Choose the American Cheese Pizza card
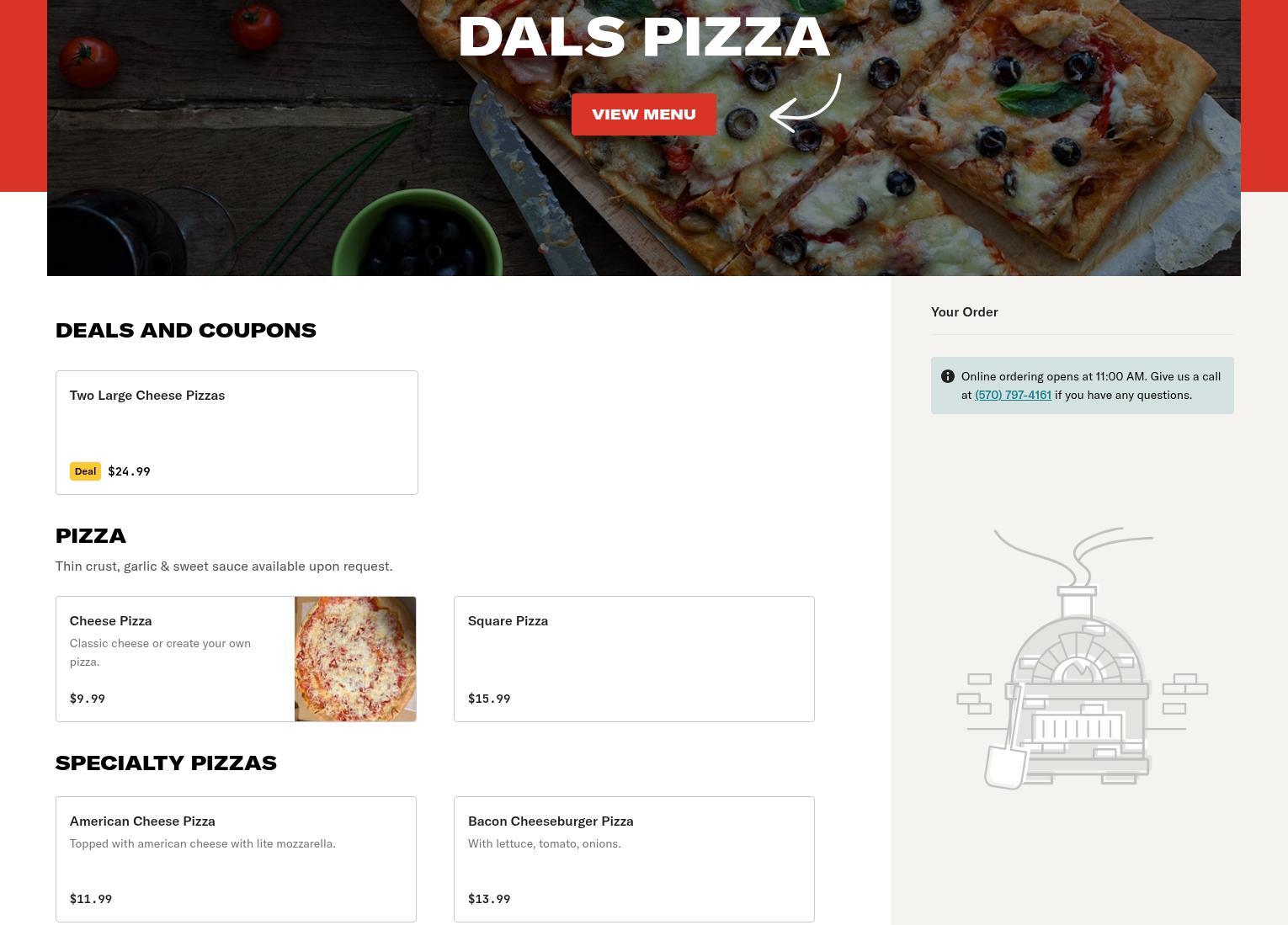The height and width of the screenshot is (925, 1288). click(236, 859)
